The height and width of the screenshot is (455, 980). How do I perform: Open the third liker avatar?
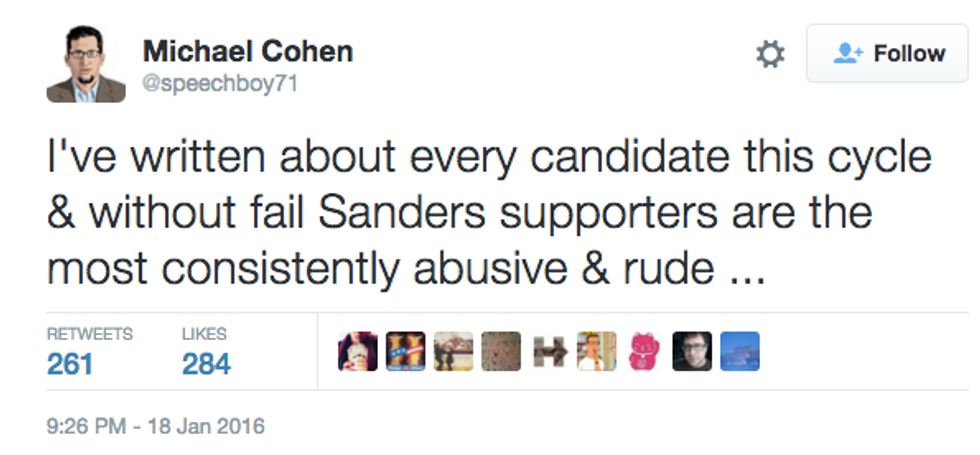click(x=454, y=352)
